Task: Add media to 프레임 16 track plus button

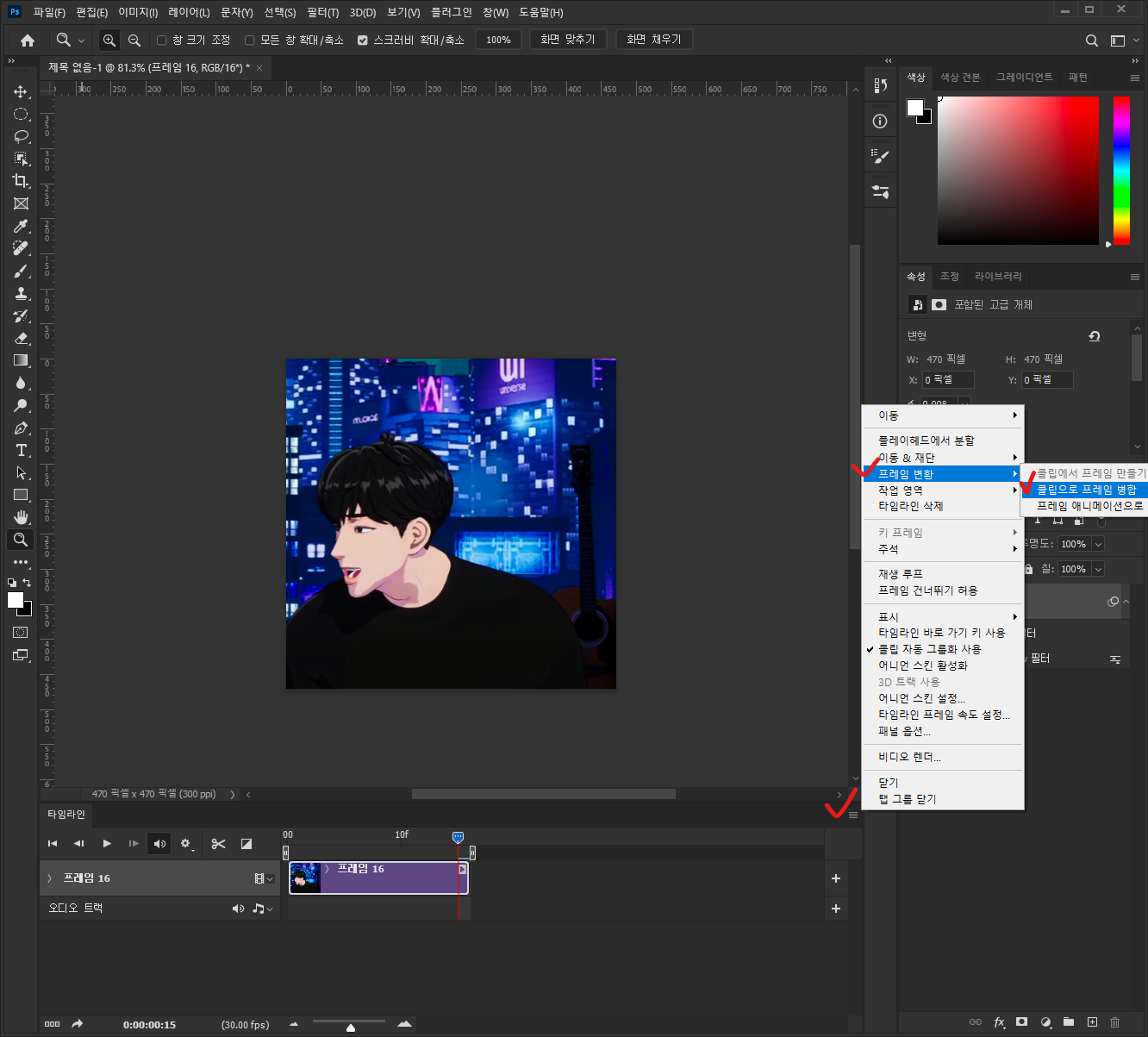Action: (x=835, y=878)
